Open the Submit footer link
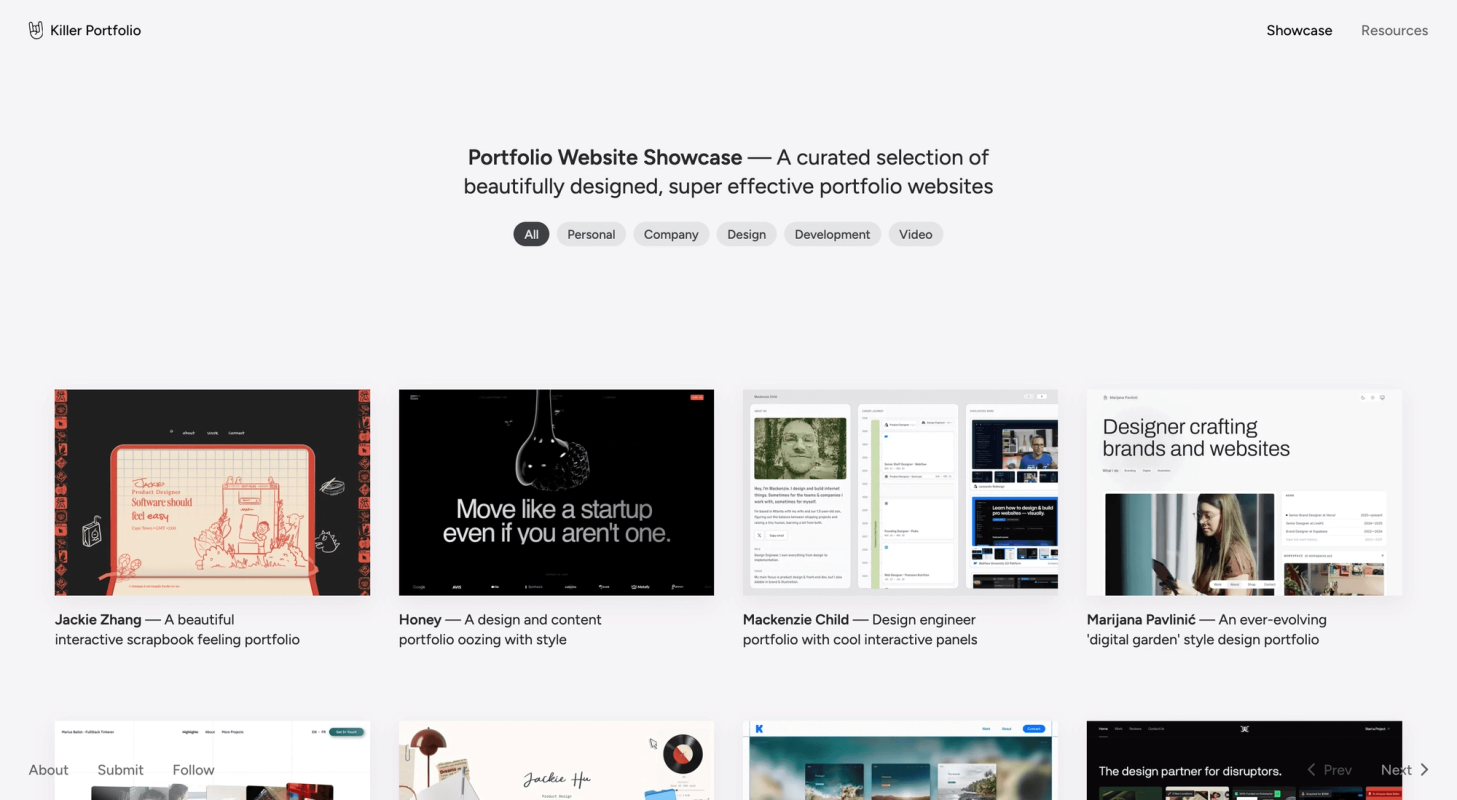The width and height of the screenshot is (1457, 800). point(120,770)
